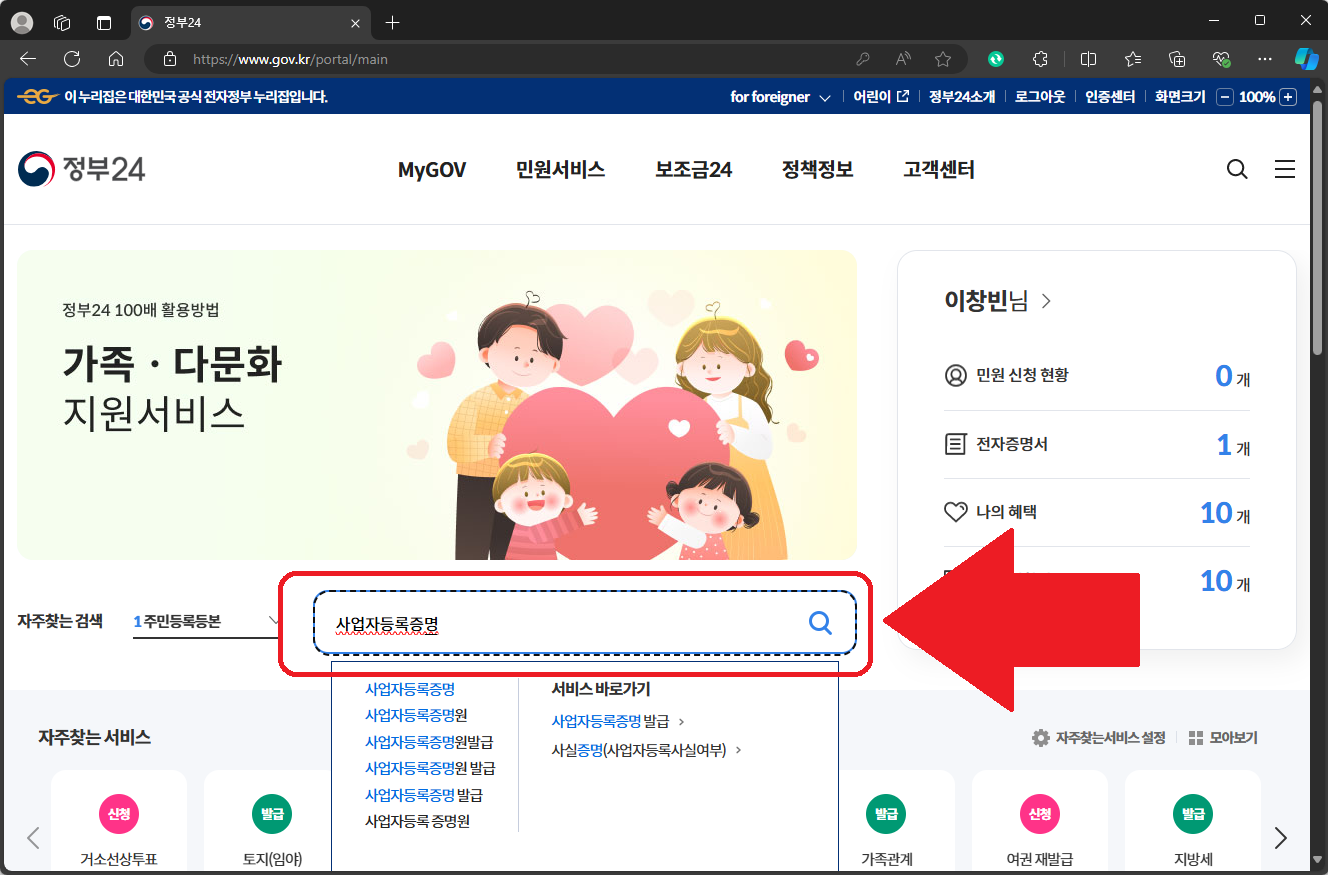This screenshot has height=875, width=1328.
Task: Open browser extensions puzzle icon
Action: tap(1040, 59)
